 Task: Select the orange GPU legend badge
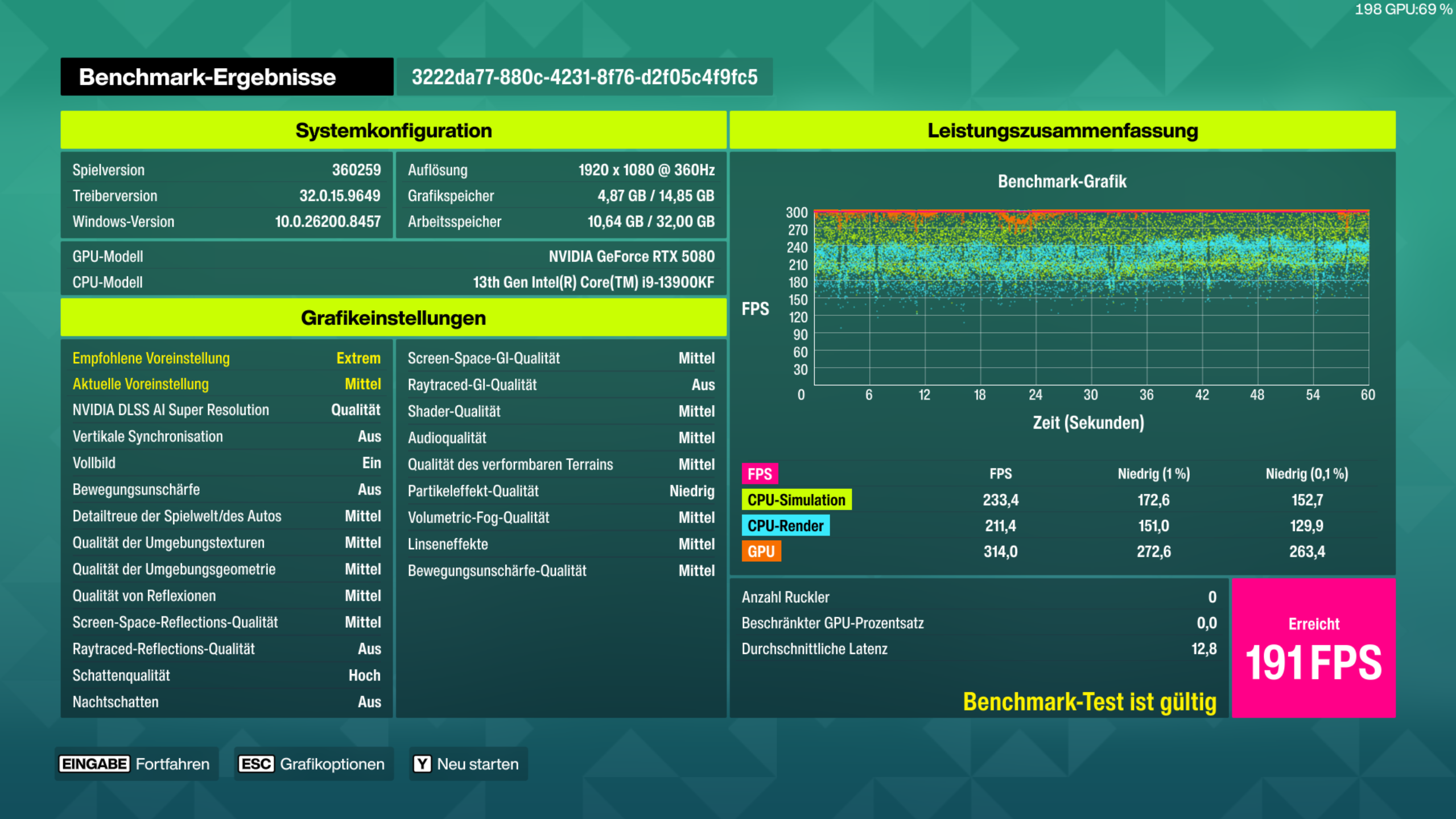pyautogui.click(x=761, y=551)
